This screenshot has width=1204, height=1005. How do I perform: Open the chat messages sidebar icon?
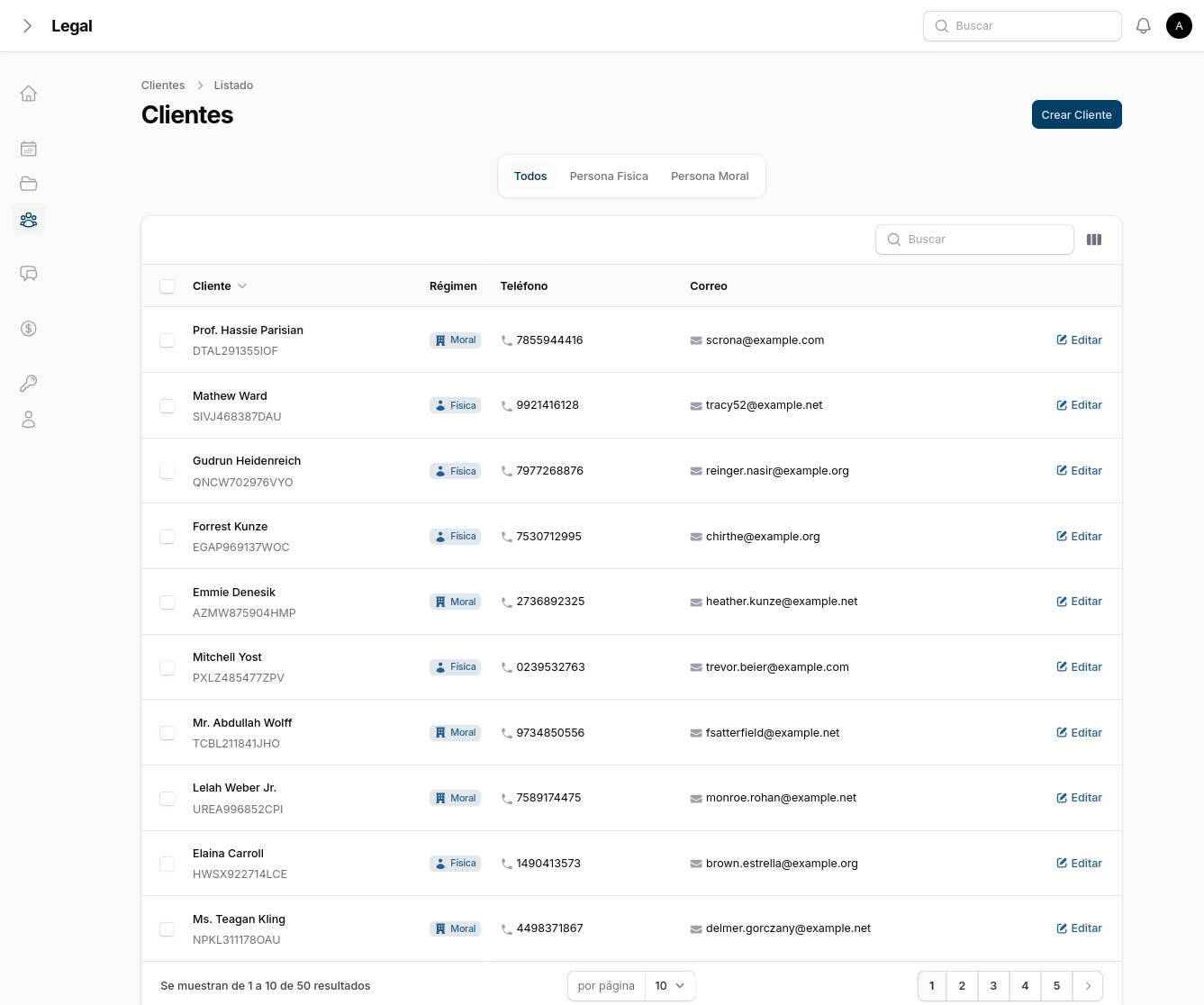point(29,274)
